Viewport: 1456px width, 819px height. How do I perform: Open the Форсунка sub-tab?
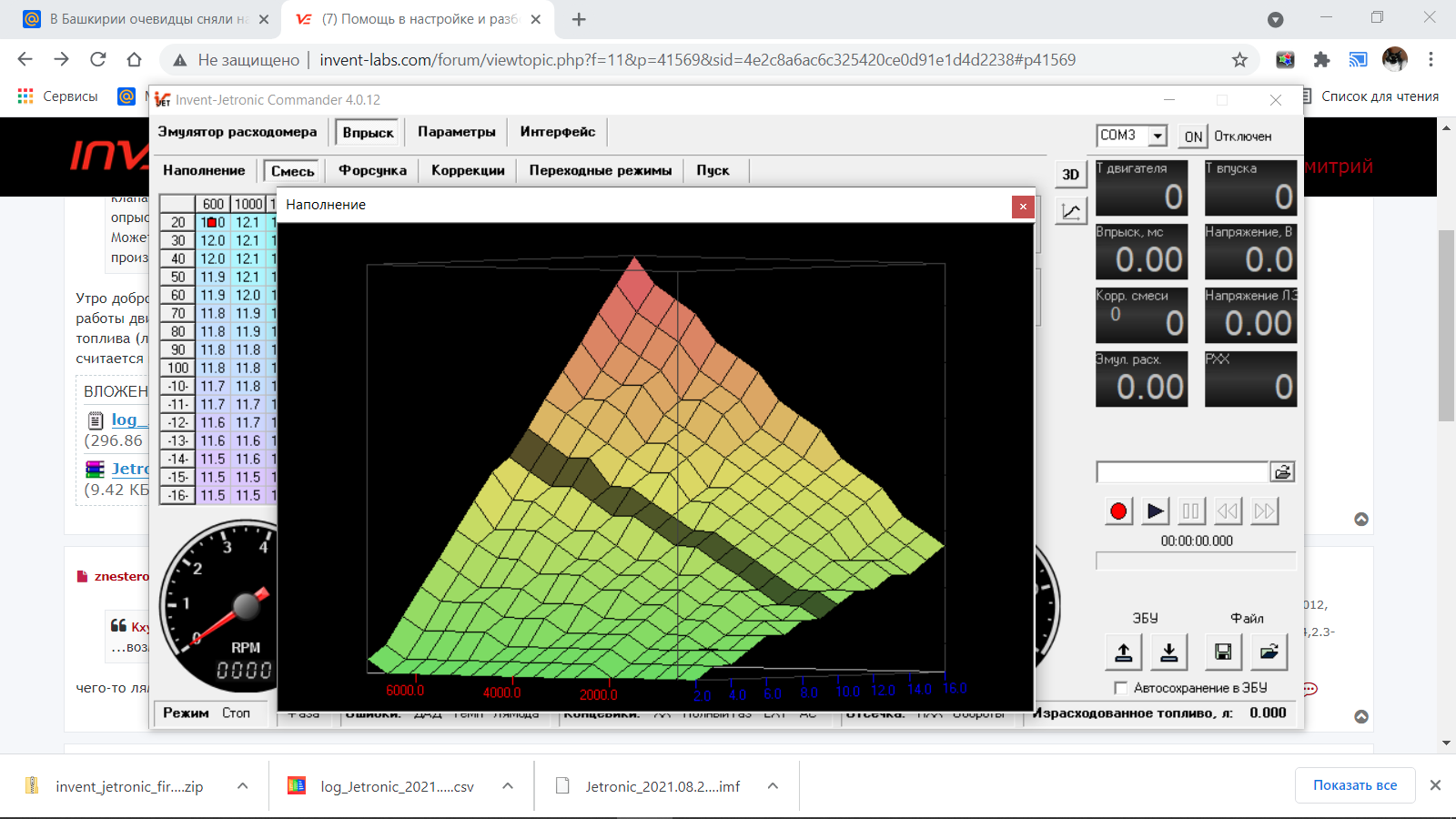[x=372, y=170]
